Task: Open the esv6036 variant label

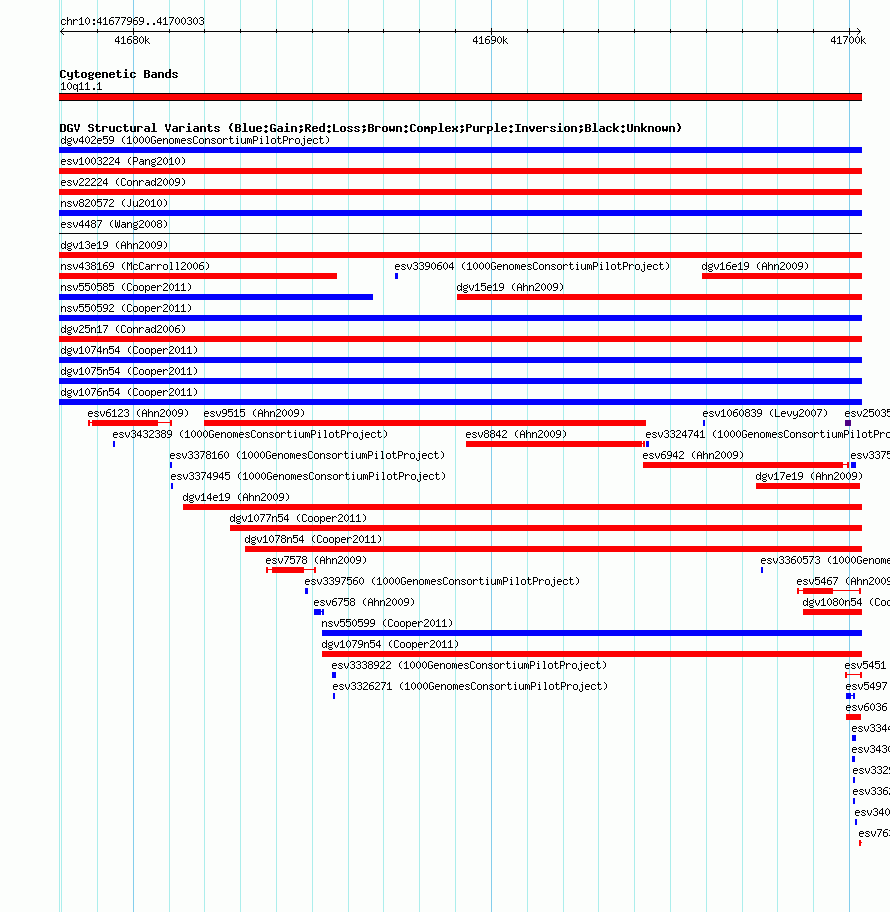Action: click(x=867, y=706)
